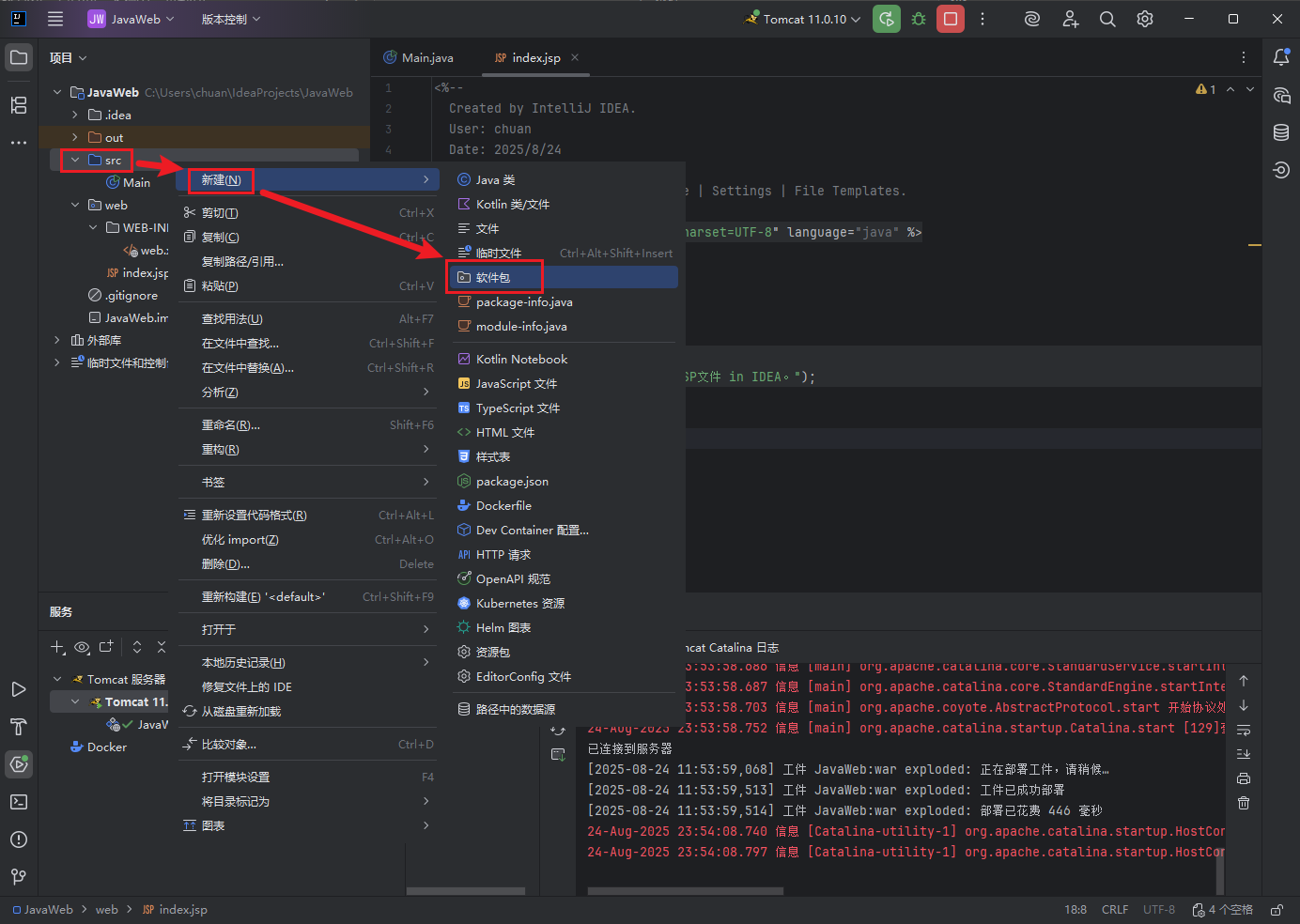The width and height of the screenshot is (1300, 924).
Task: Go to next highlighted error arrow
Action: tap(1249, 89)
